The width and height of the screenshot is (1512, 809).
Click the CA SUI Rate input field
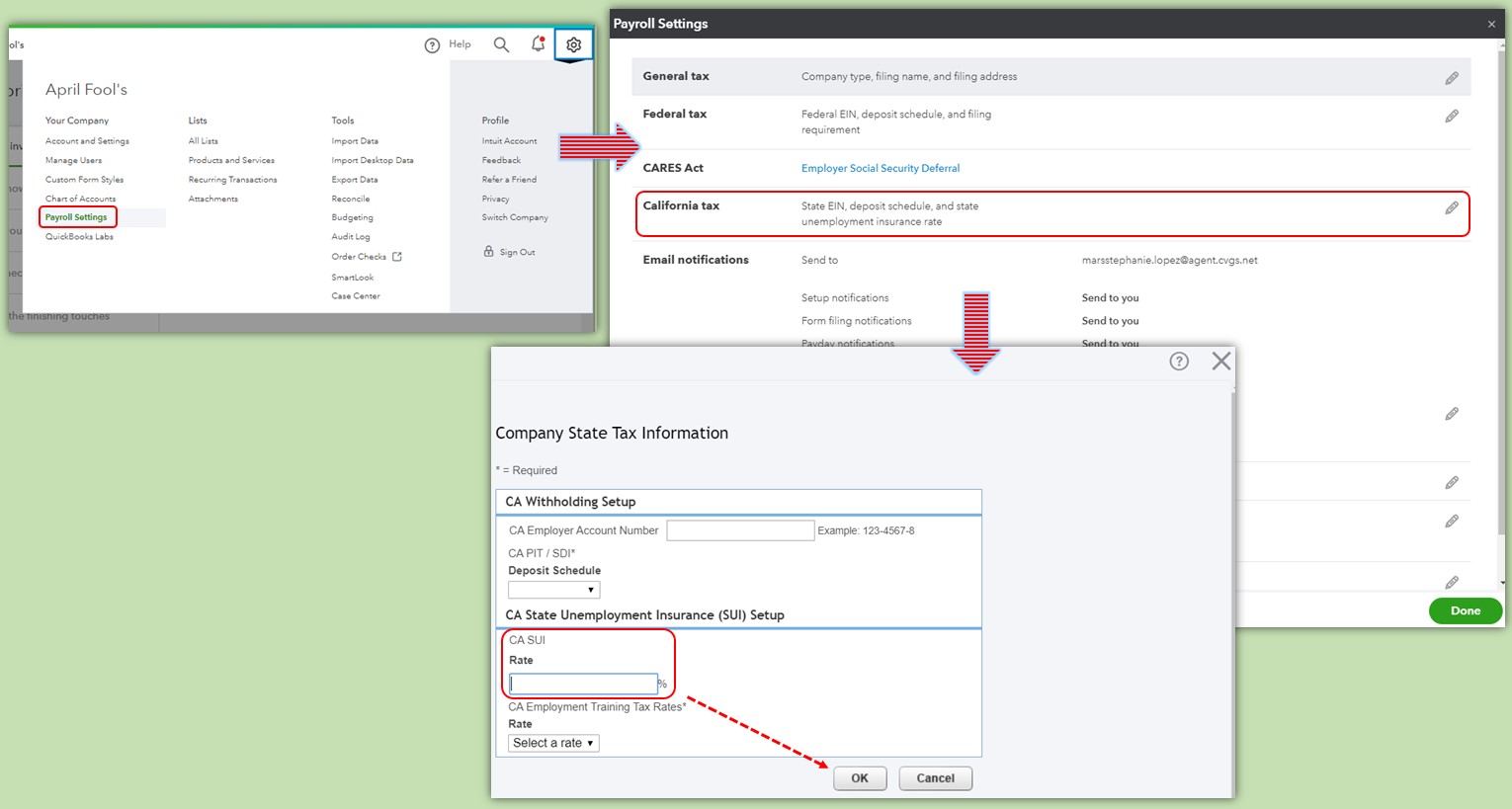[x=584, y=684]
